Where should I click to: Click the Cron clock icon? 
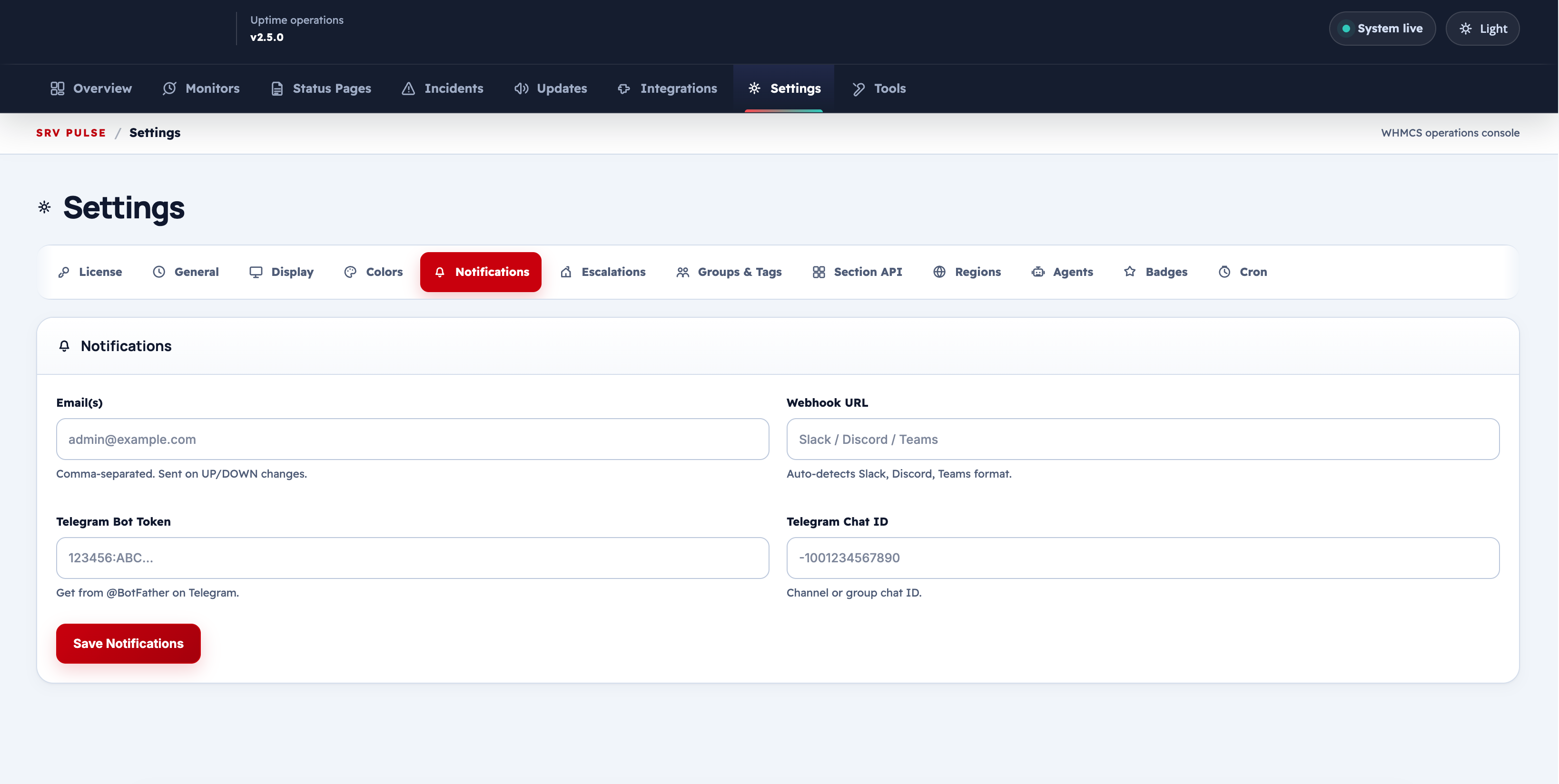(x=1224, y=272)
